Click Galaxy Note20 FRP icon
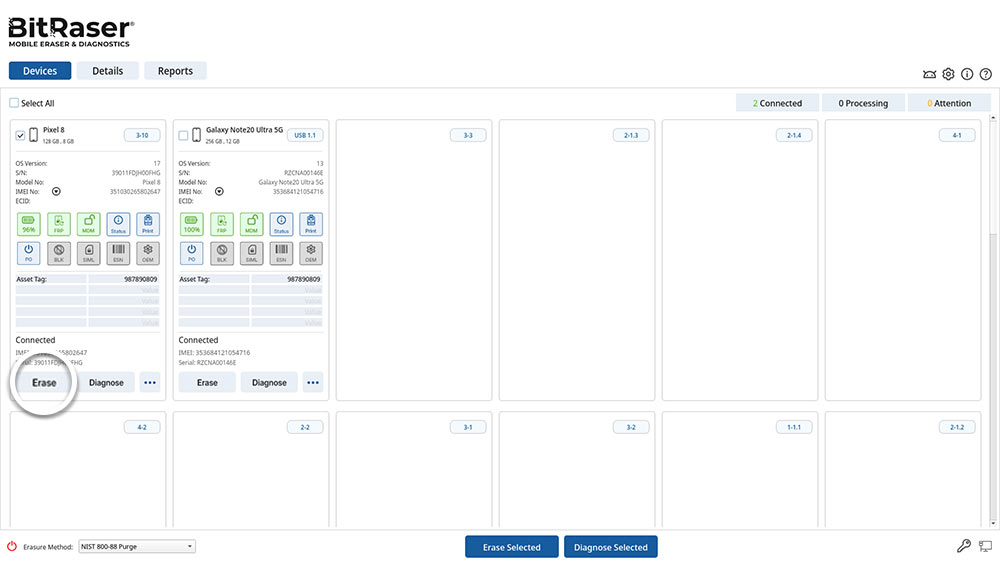The width and height of the screenshot is (1000, 563). click(x=221, y=224)
